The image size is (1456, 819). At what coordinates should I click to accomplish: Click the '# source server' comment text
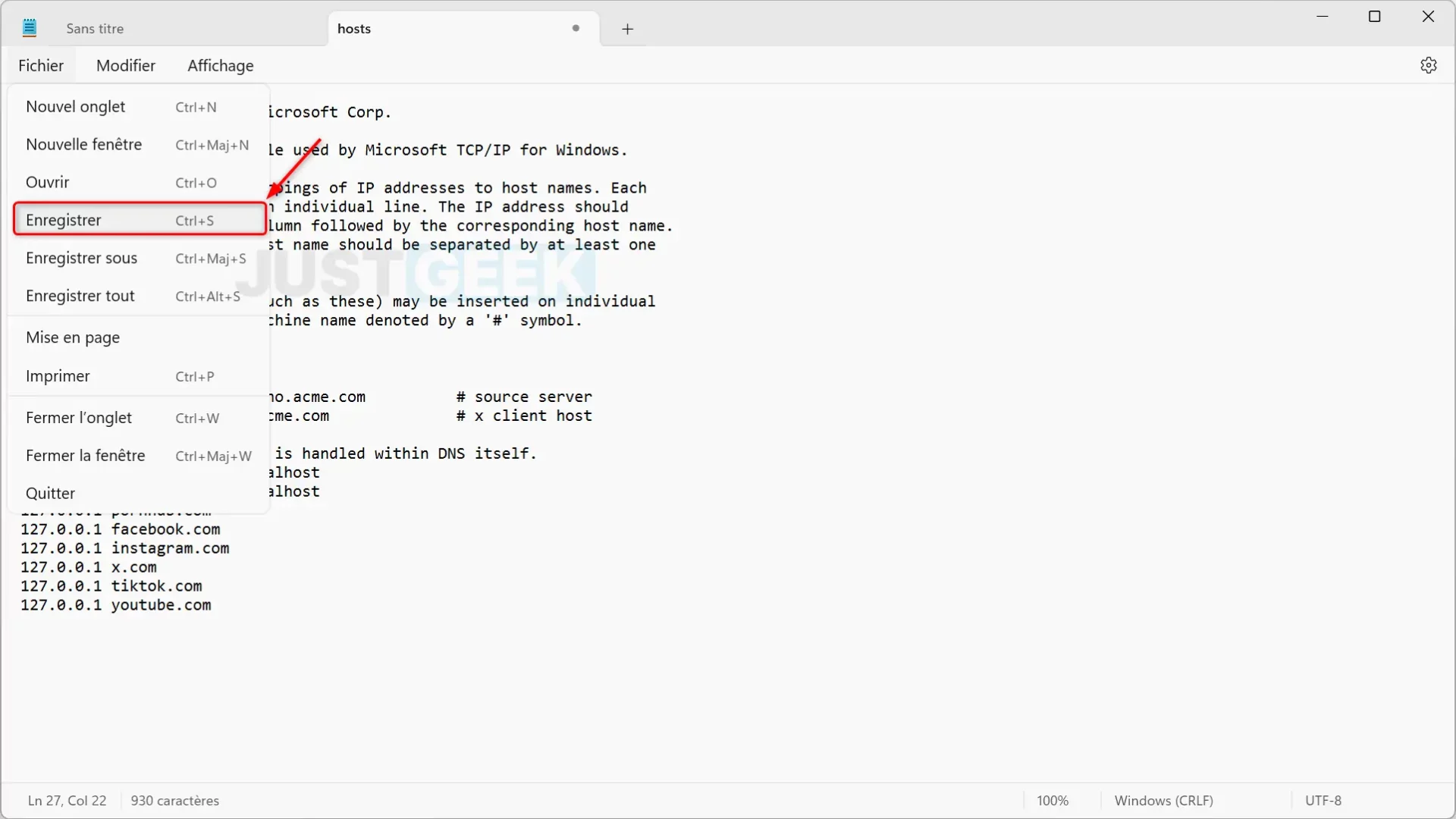pyautogui.click(x=524, y=397)
